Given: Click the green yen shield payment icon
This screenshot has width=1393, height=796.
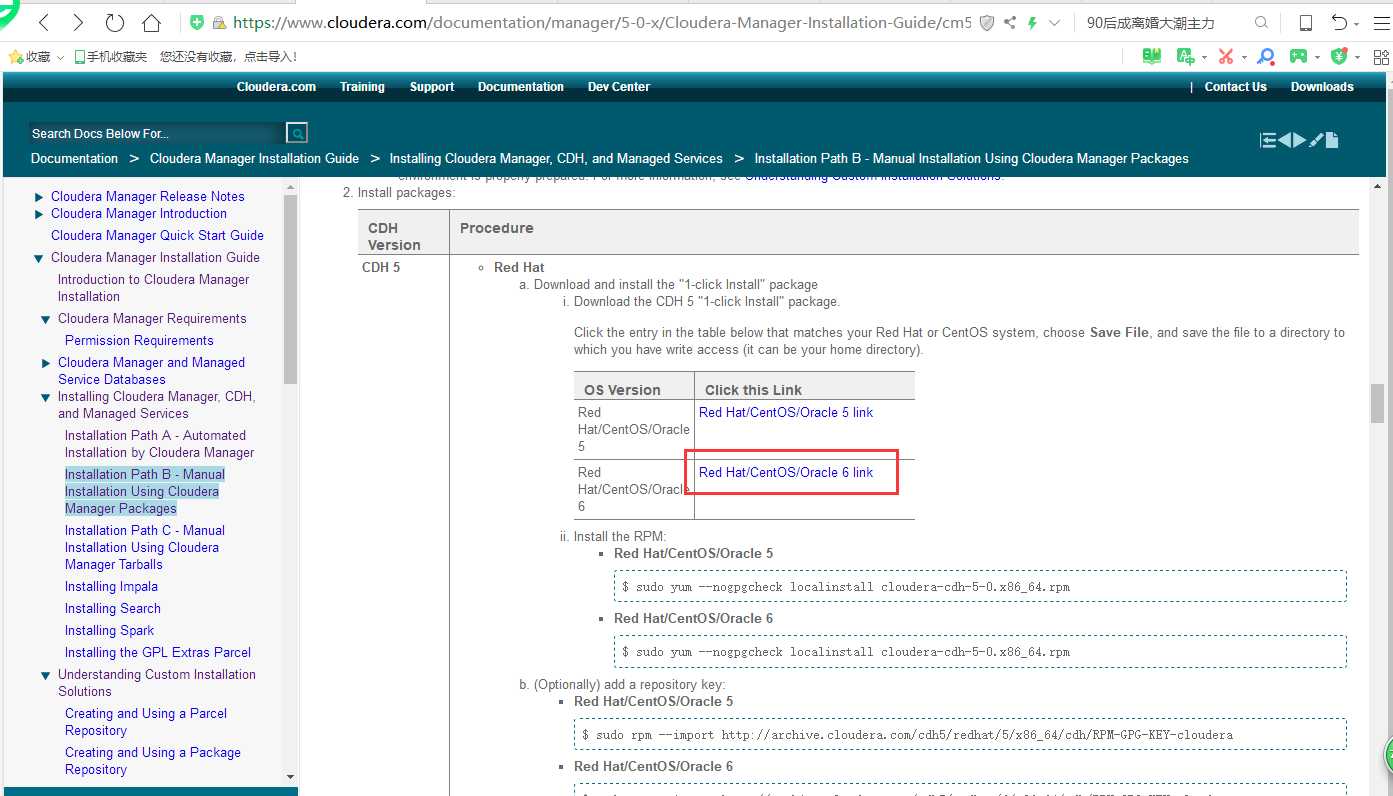Looking at the screenshot, I should coord(1341,57).
